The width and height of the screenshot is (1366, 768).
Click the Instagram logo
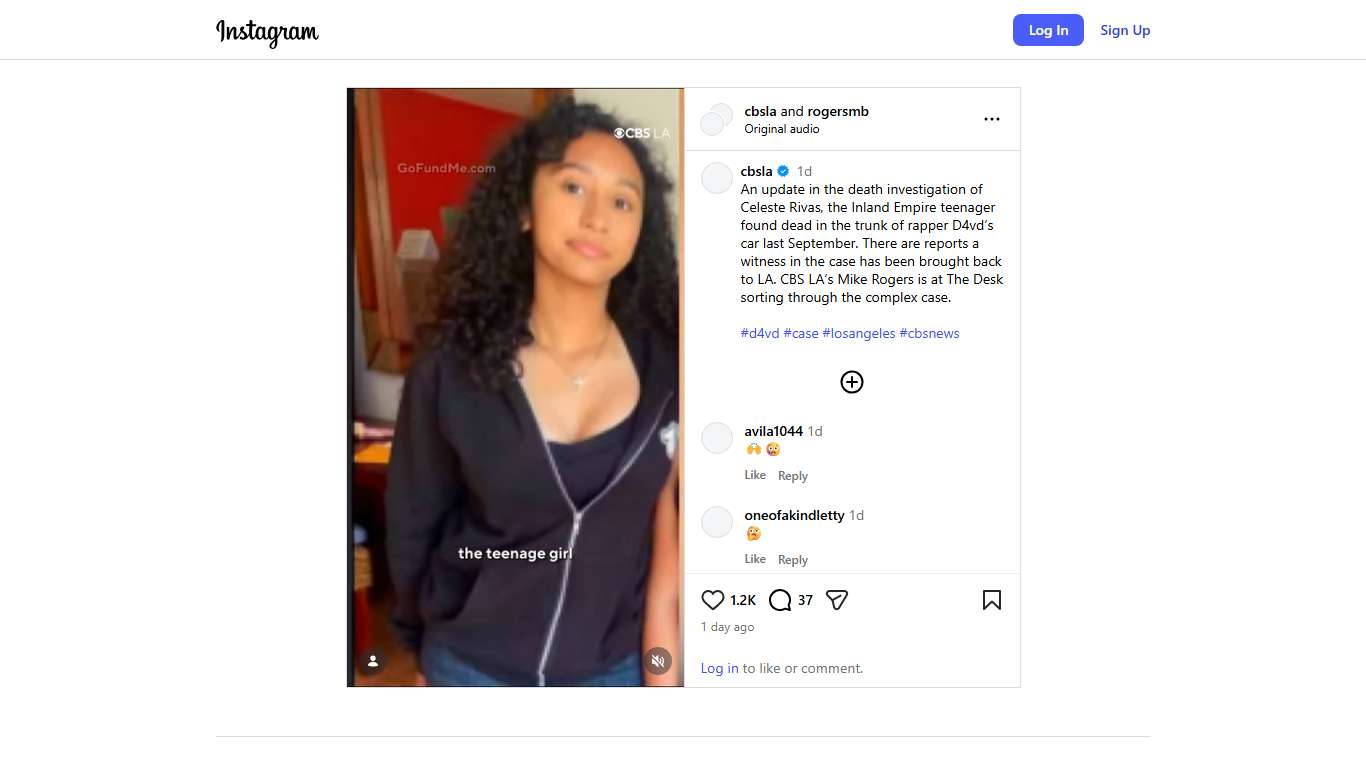point(267,31)
